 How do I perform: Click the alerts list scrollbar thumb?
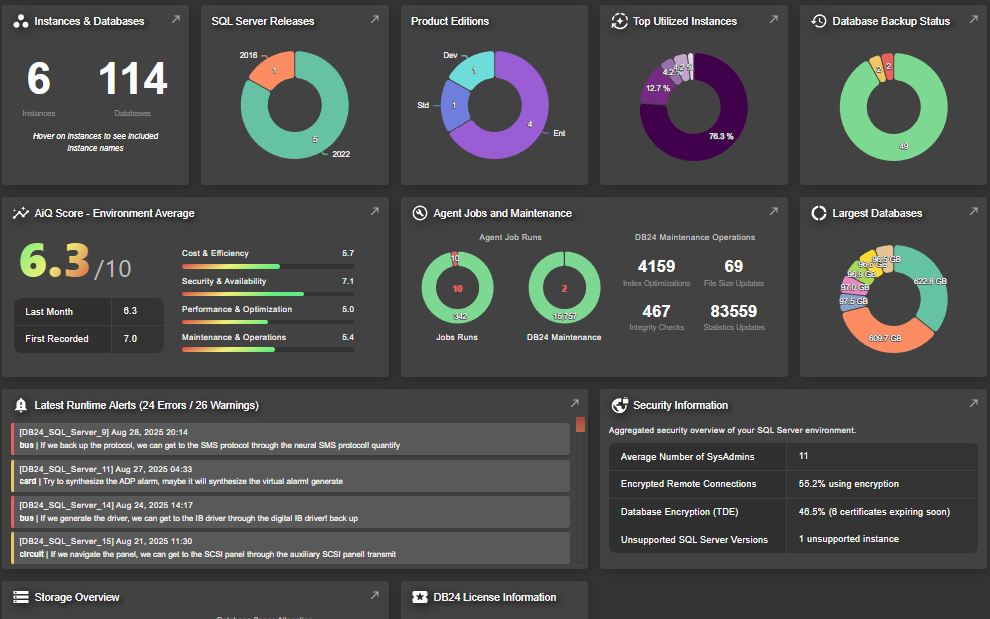click(x=580, y=424)
